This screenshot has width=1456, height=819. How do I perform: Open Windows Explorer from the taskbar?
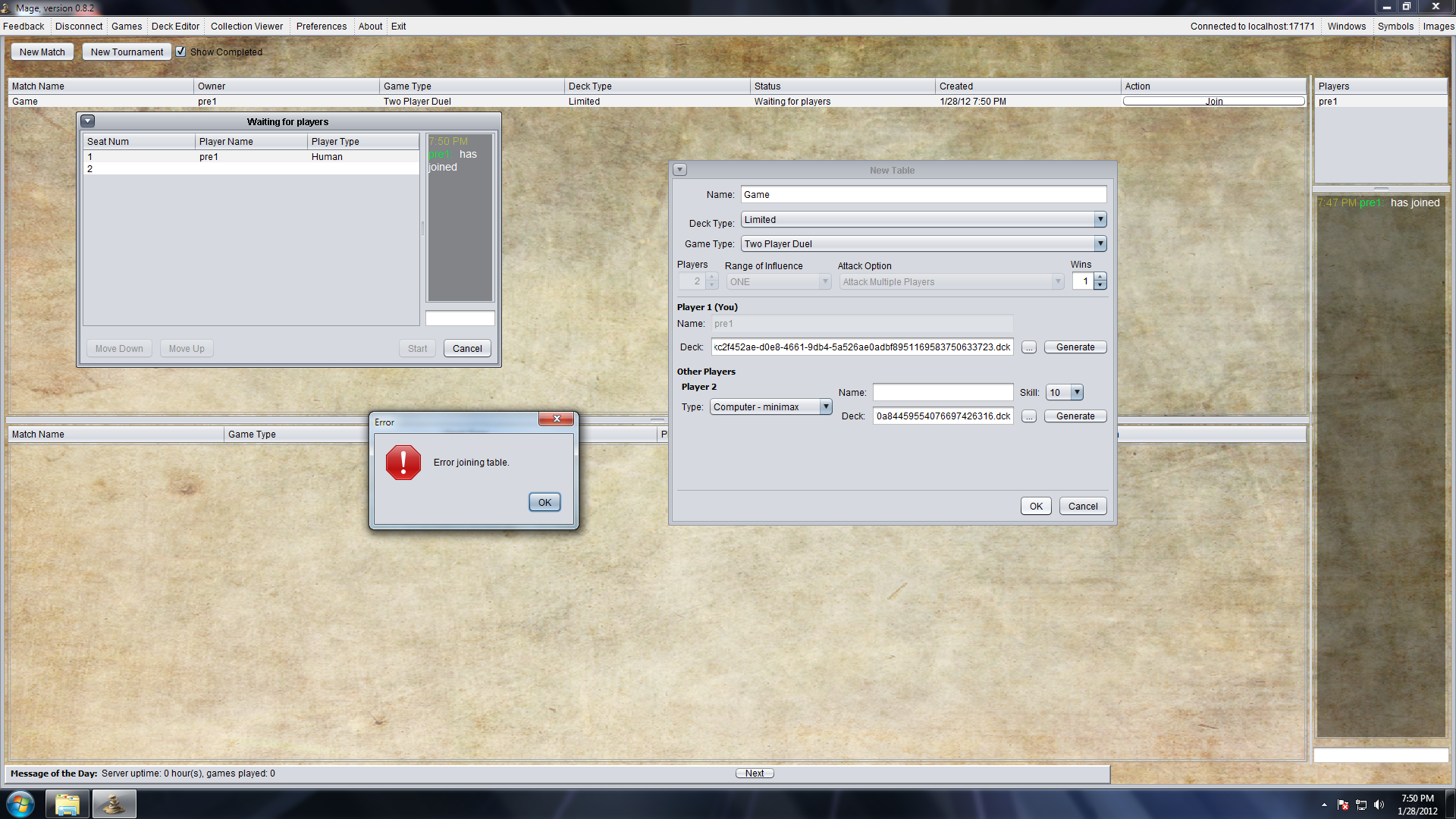pyautogui.click(x=67, y=804)
